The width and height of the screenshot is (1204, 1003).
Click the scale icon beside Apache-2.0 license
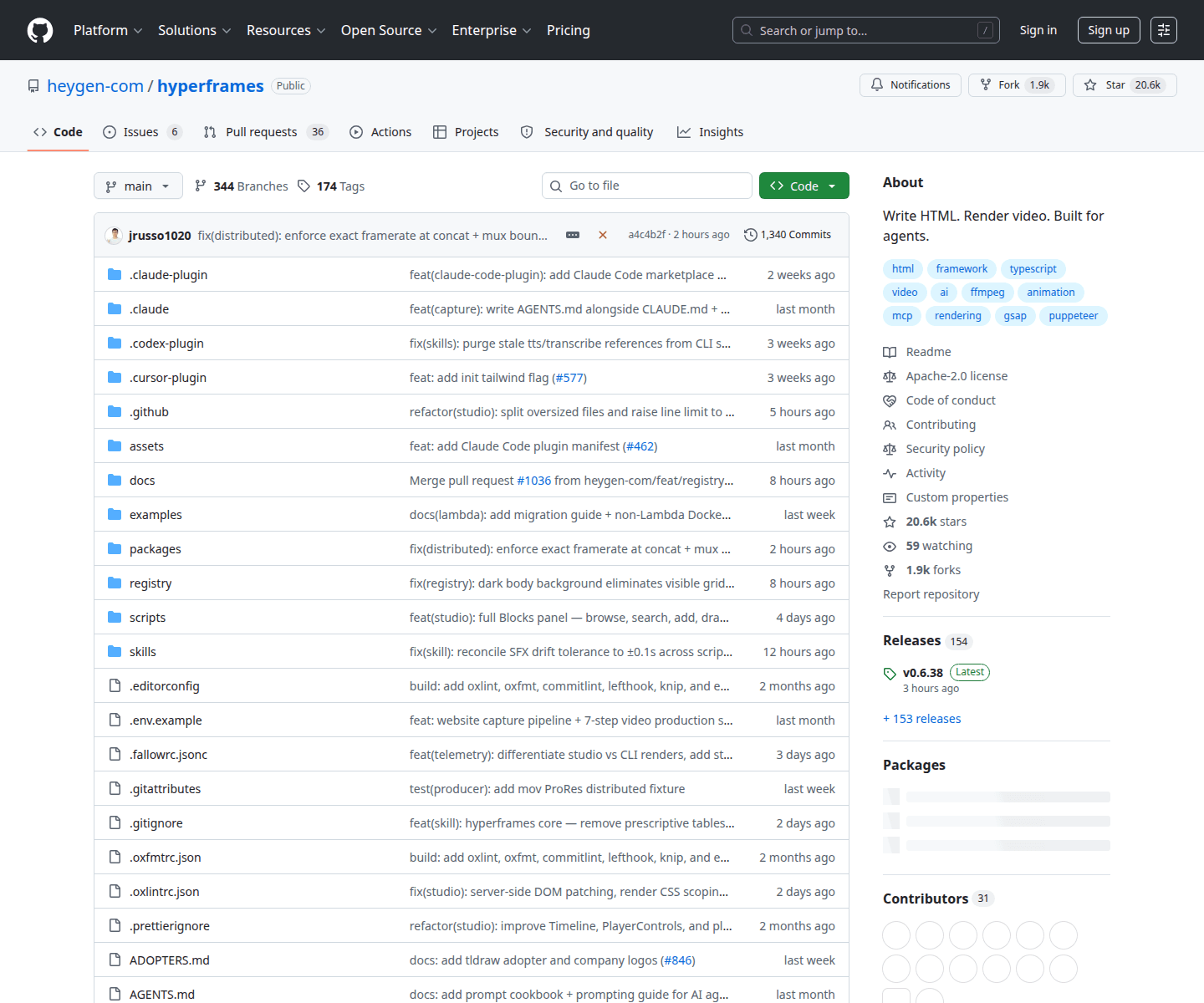890,376
